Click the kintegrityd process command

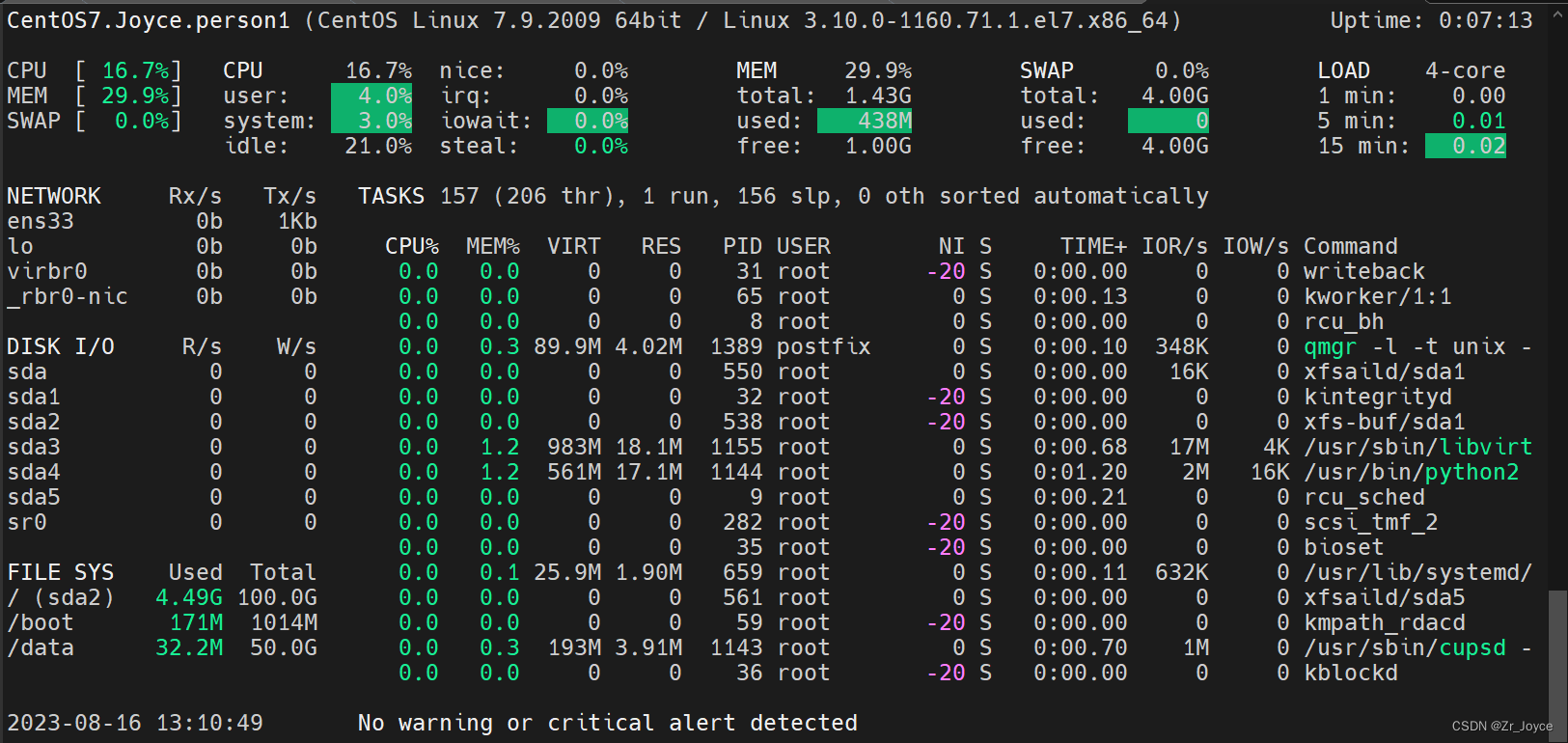1378,397
